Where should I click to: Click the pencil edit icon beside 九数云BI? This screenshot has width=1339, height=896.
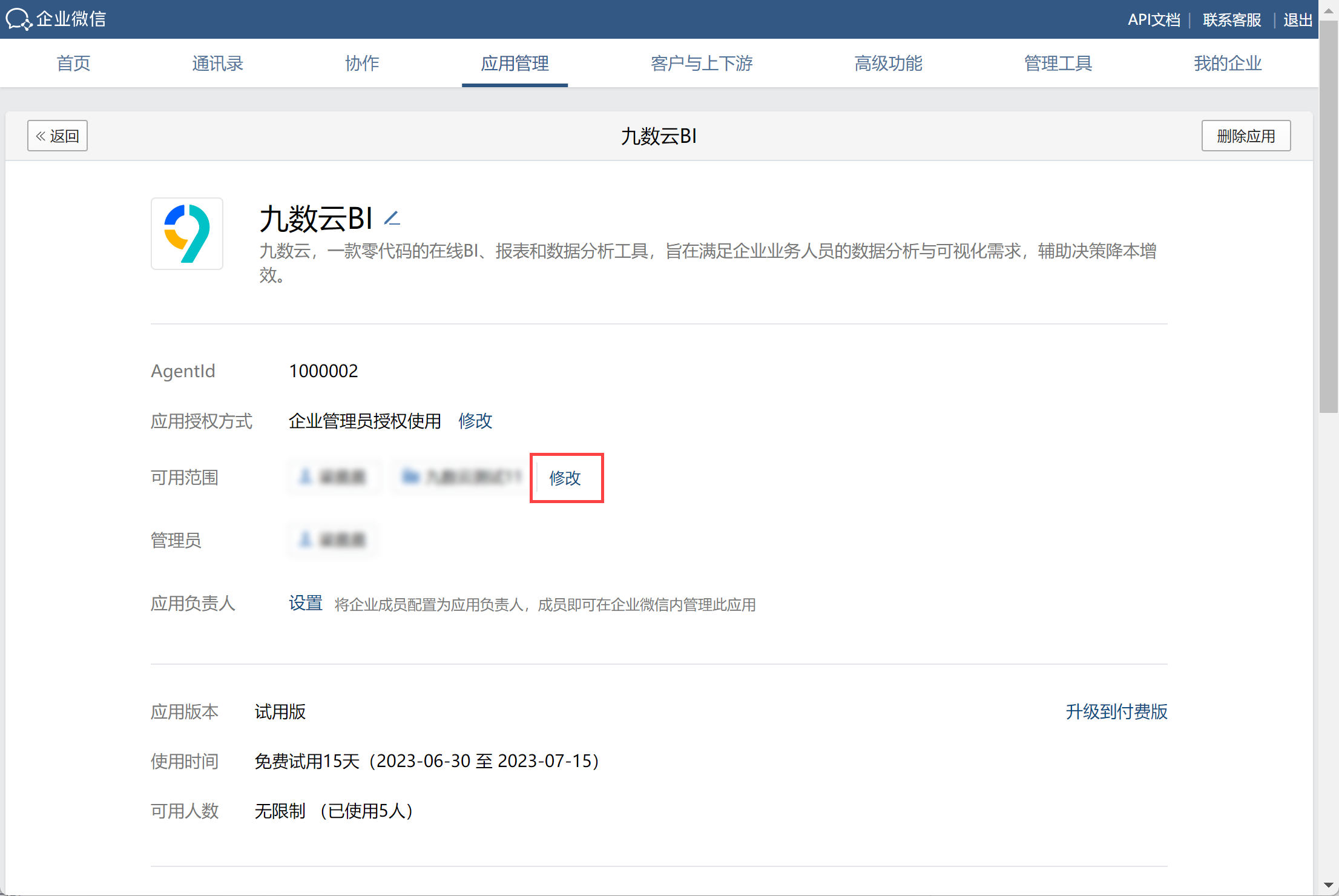coord(392,219)
